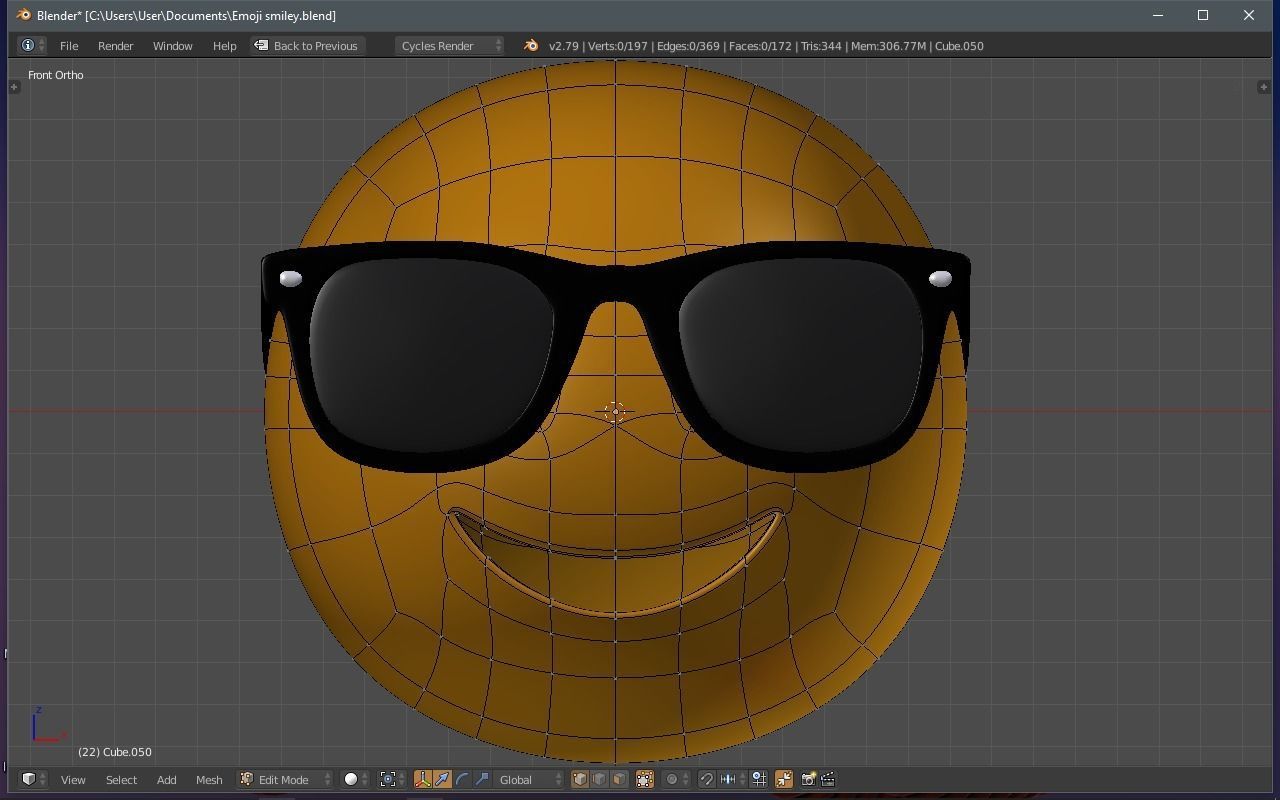Switch to face select mode

coord(619,779)
